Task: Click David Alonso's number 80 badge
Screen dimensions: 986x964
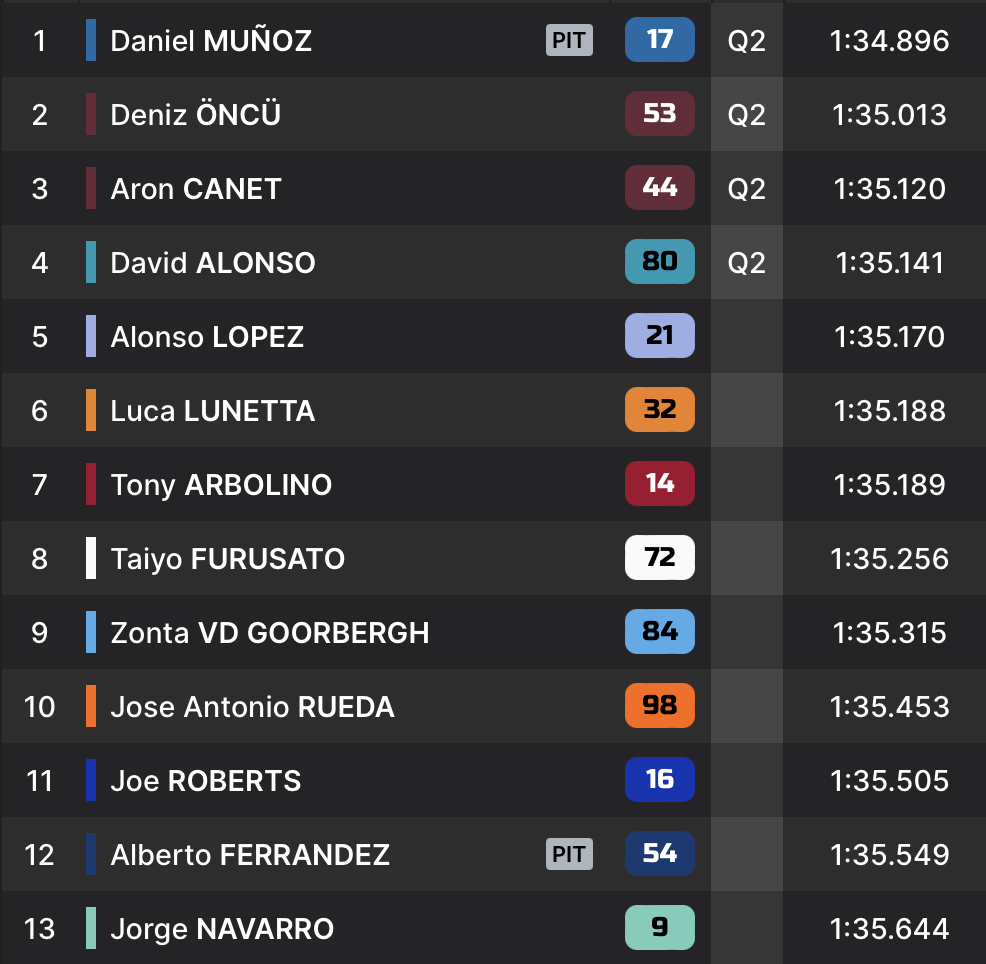Action: pyautogui.click(x=659, y=262)
